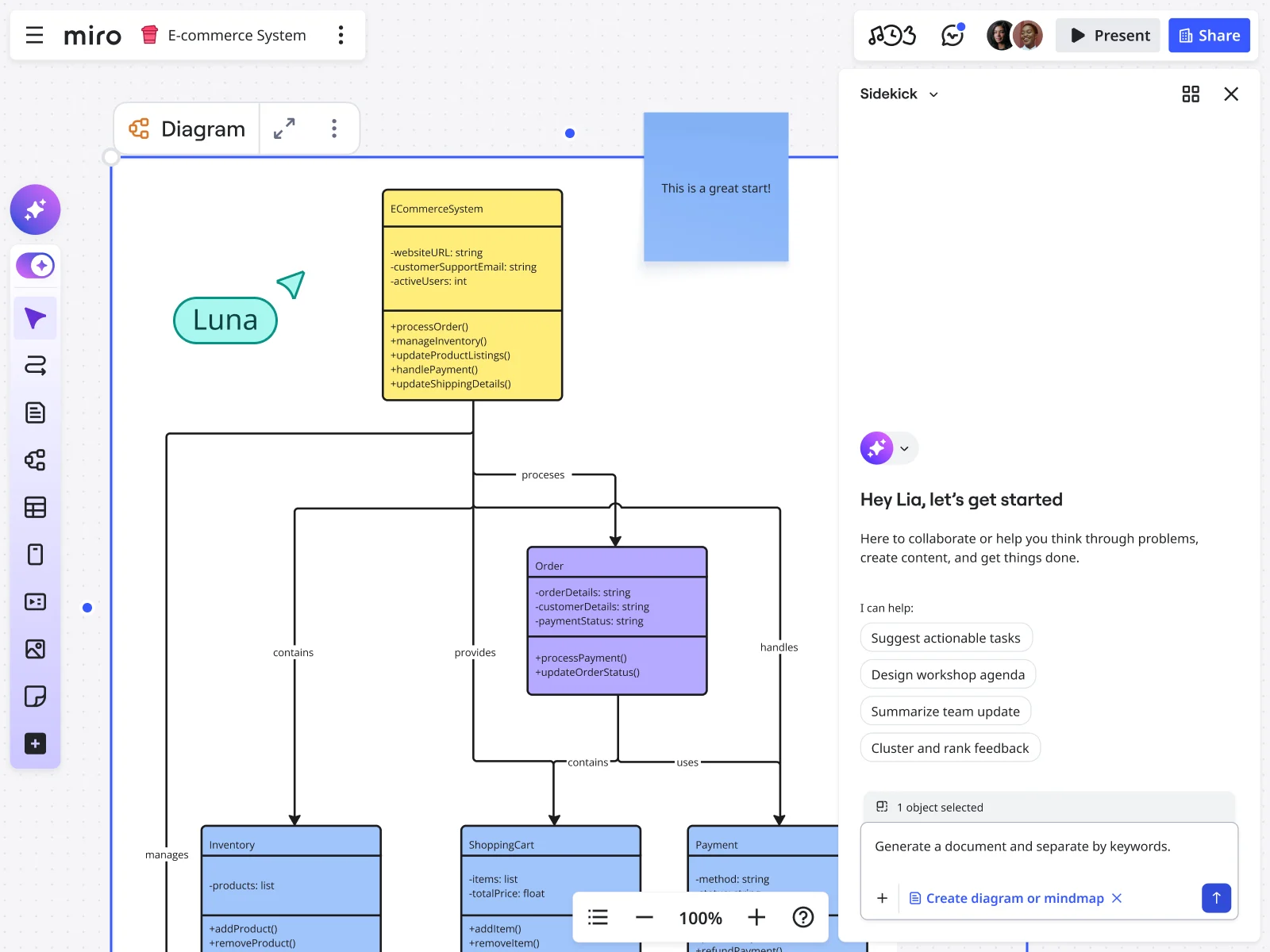Click the Present button

click(x=1107, y=35)
